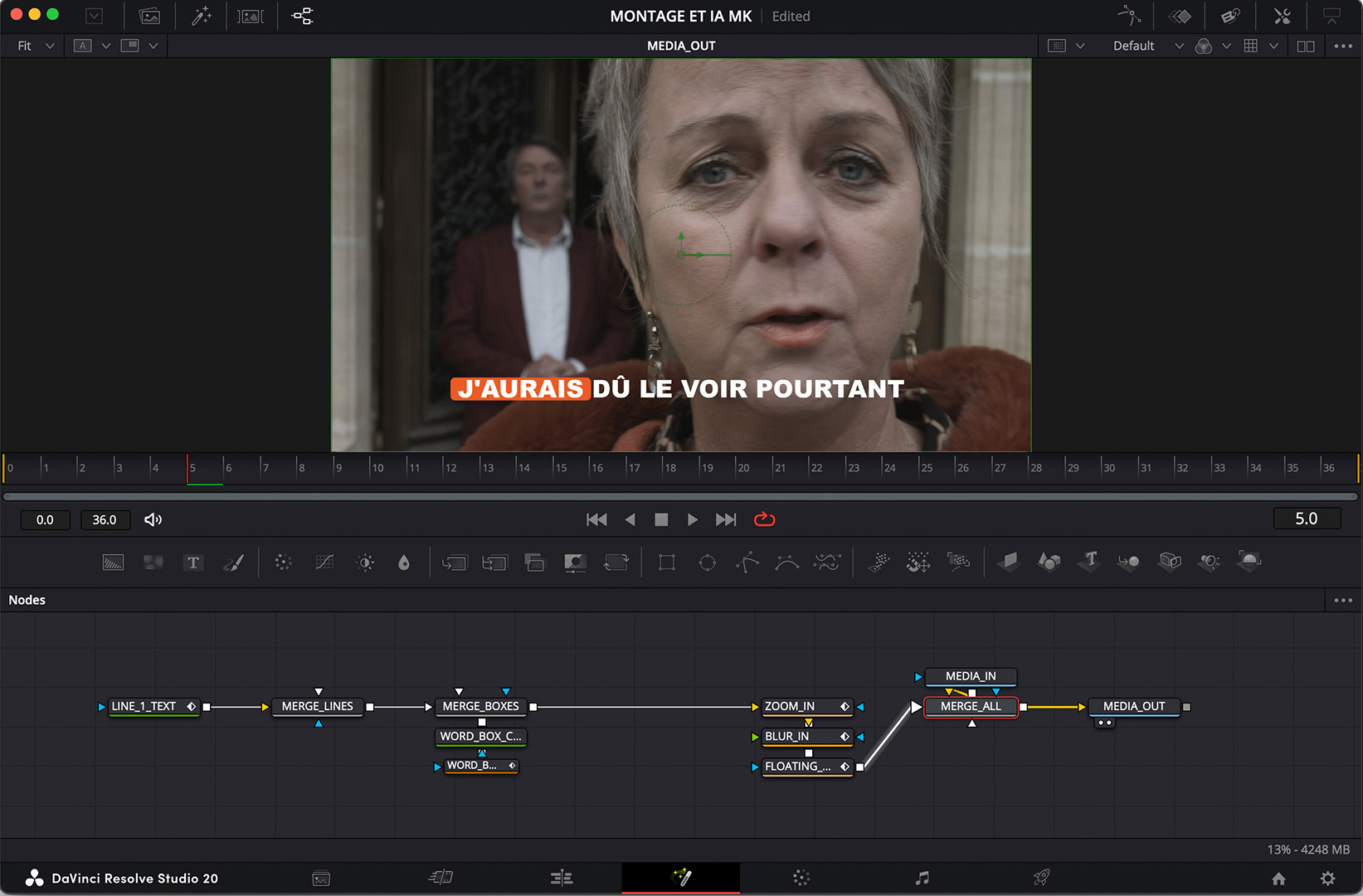Toggle loop playback mode
The image size is (1363, 896).
pos(764,519)
